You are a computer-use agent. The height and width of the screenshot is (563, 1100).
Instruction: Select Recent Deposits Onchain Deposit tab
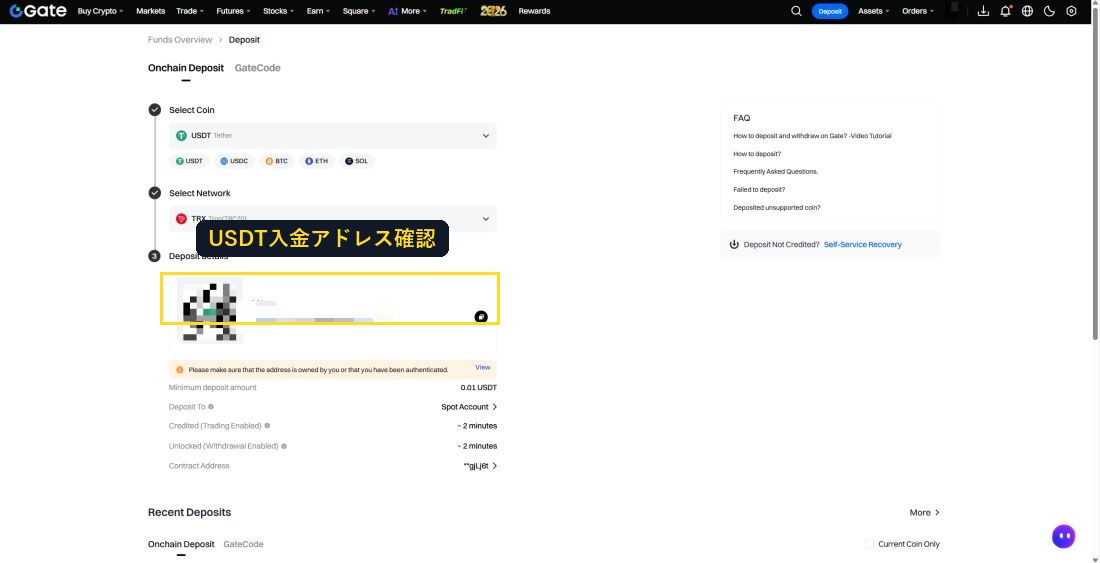pyautogui.click(x=181, y=544)
